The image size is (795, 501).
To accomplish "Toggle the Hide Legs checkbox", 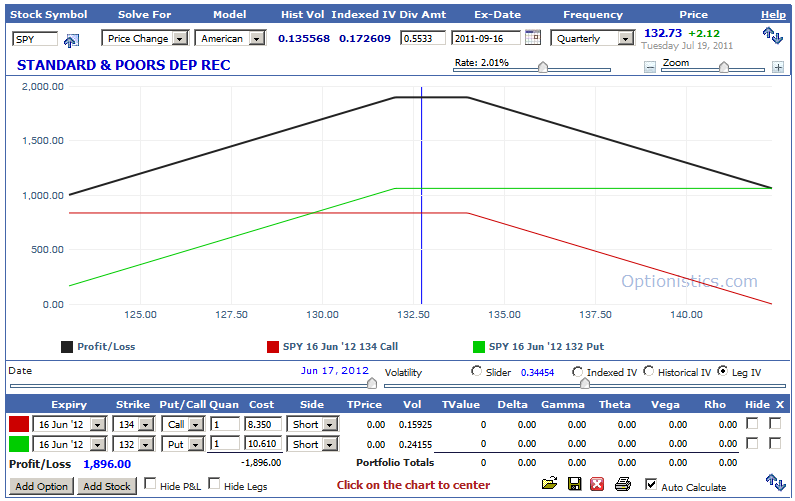I will [214, 483].
